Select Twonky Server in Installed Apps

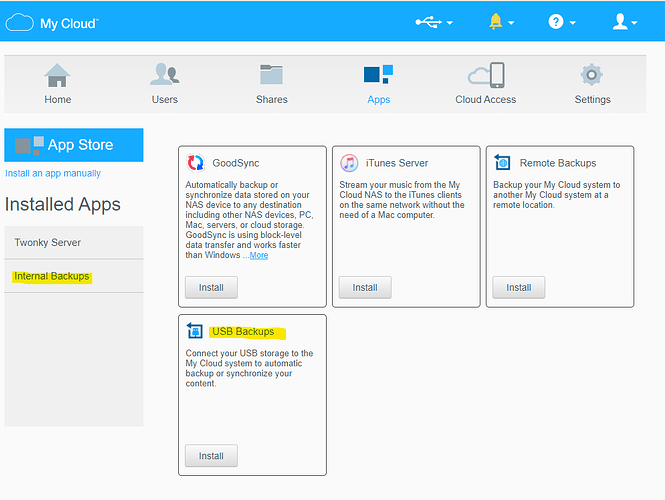74,243
